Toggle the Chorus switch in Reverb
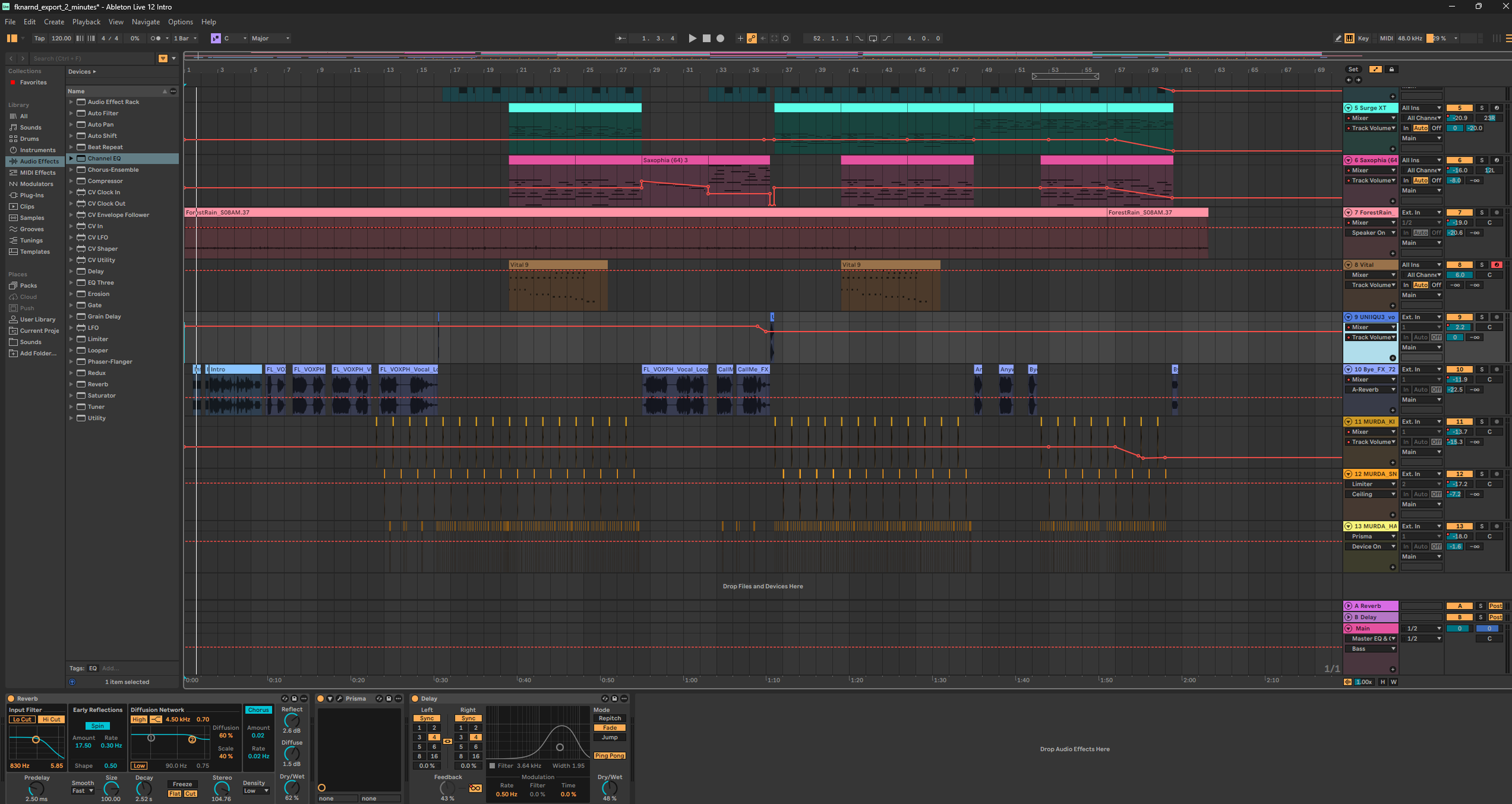 point(258,710)
